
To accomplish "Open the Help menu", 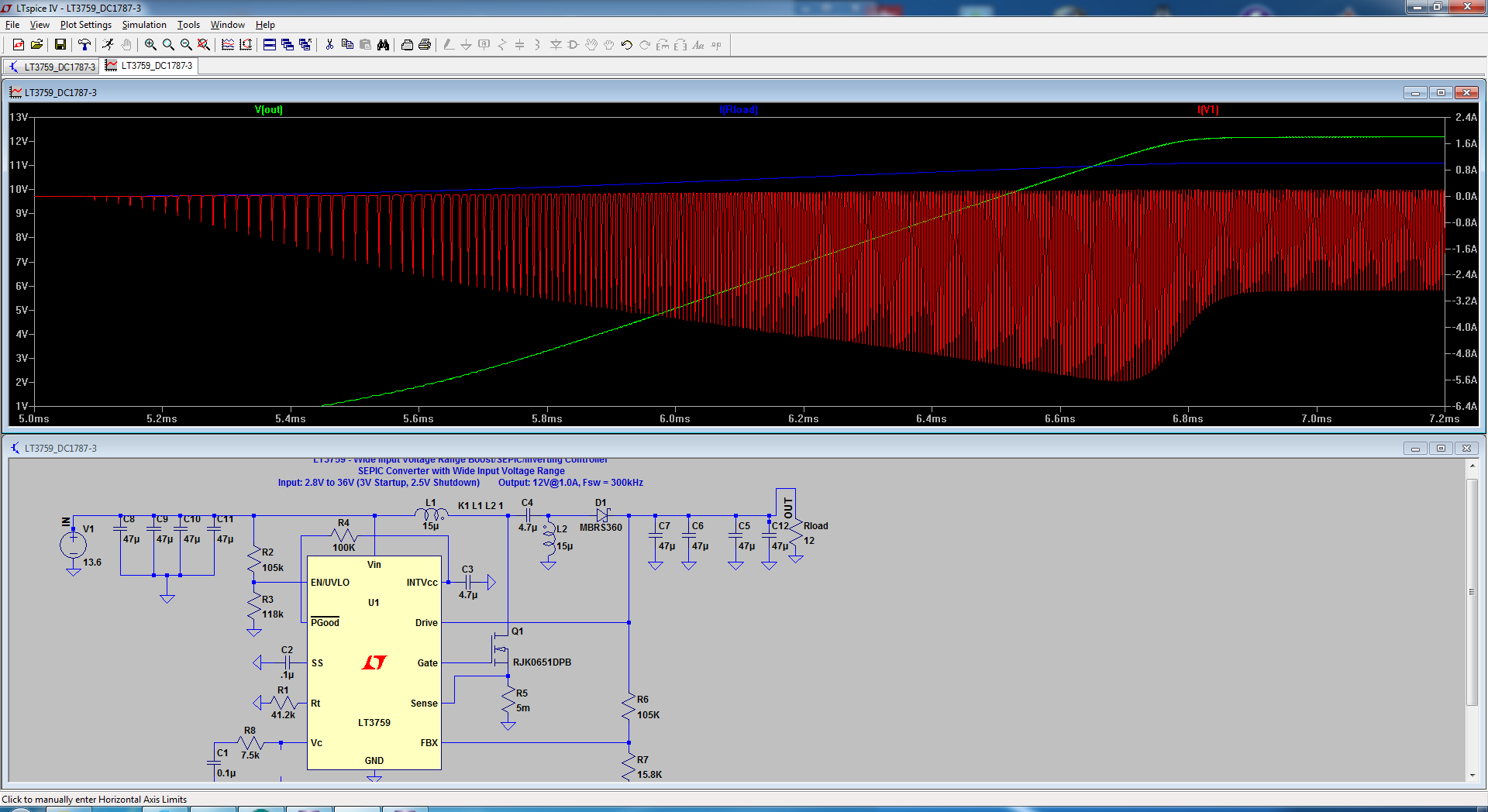I will click(265, 25).
